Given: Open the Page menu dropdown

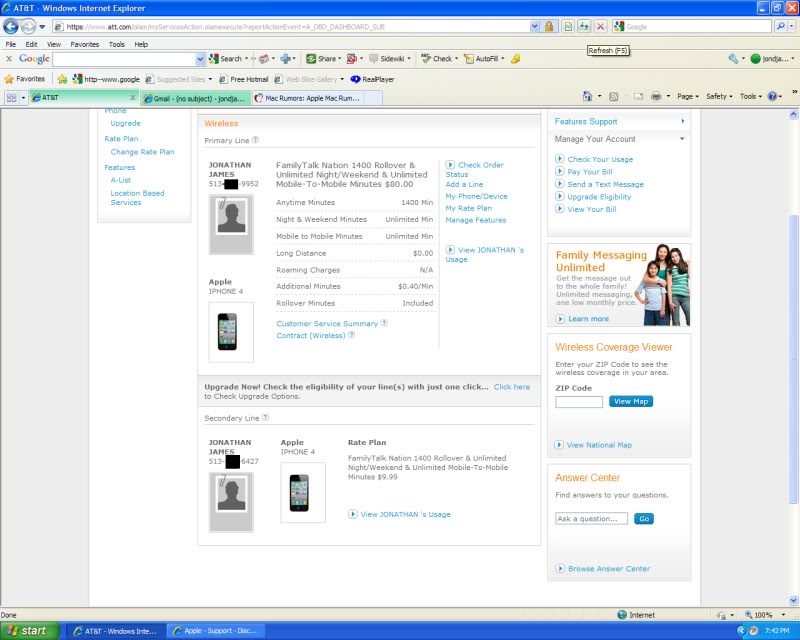Looking at the screenshot, I should (688, 96).
